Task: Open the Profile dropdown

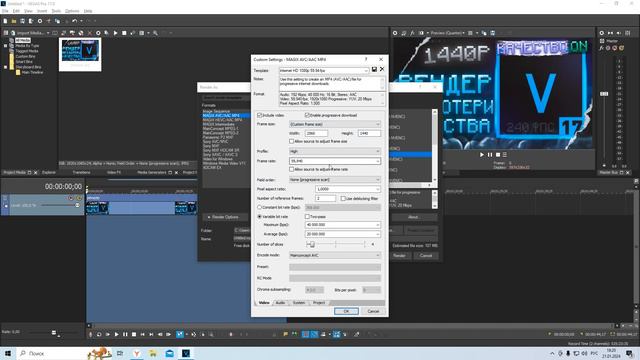Action: point(335,151)
